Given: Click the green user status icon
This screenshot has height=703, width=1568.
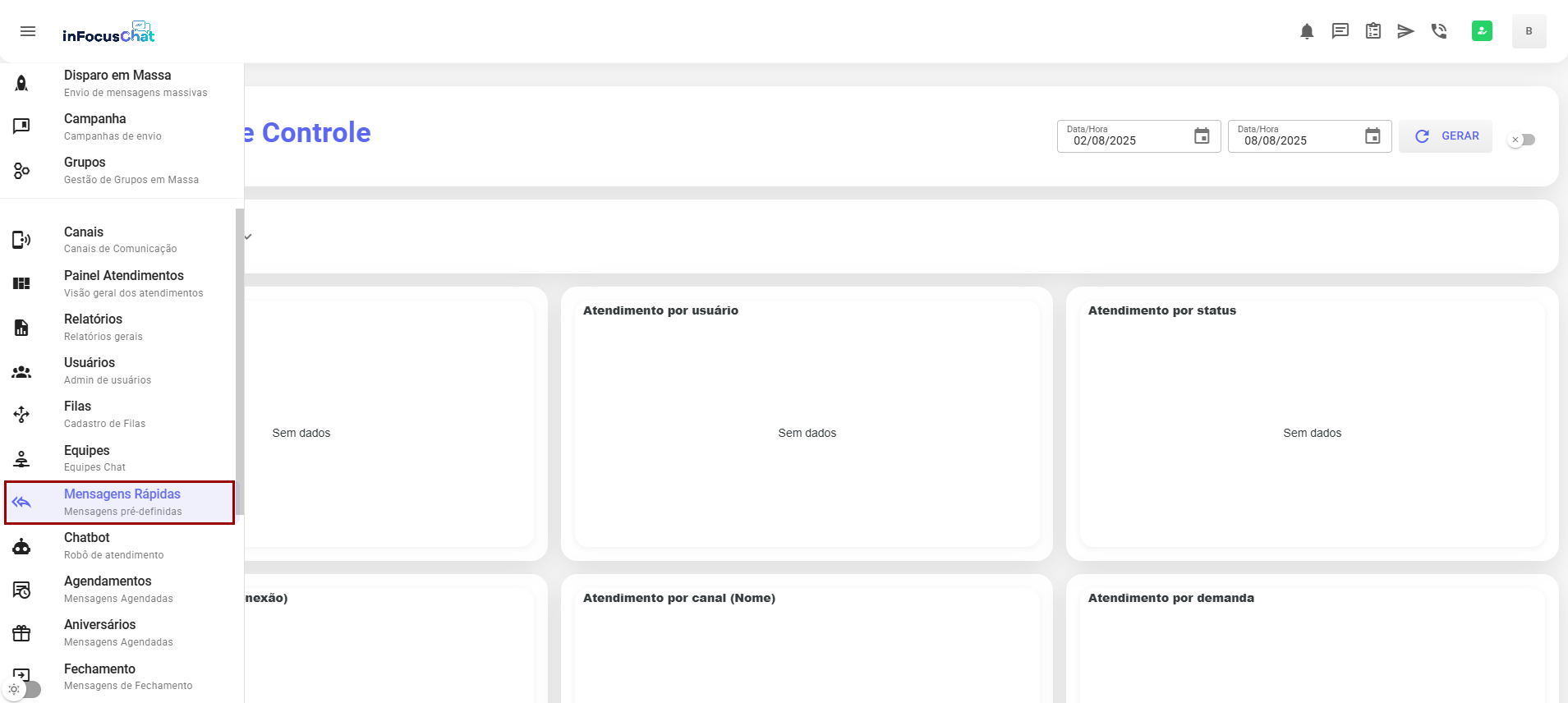Looking at the screenshot, I should [x=1482, y=31].
